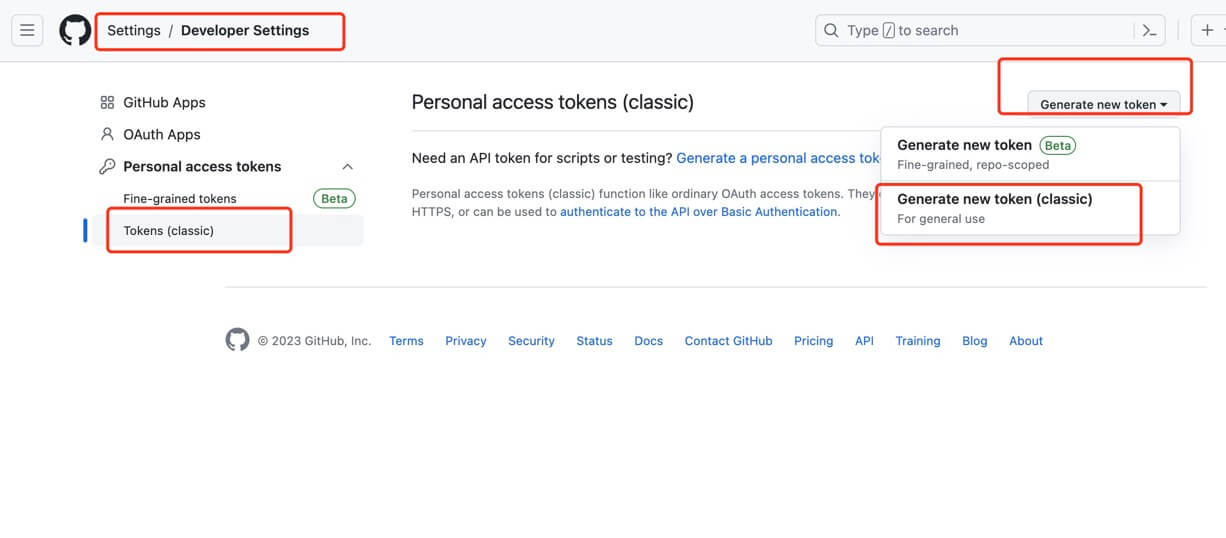
Task: Collapse the Personal access tokens section
Action: tap(347, 166)
